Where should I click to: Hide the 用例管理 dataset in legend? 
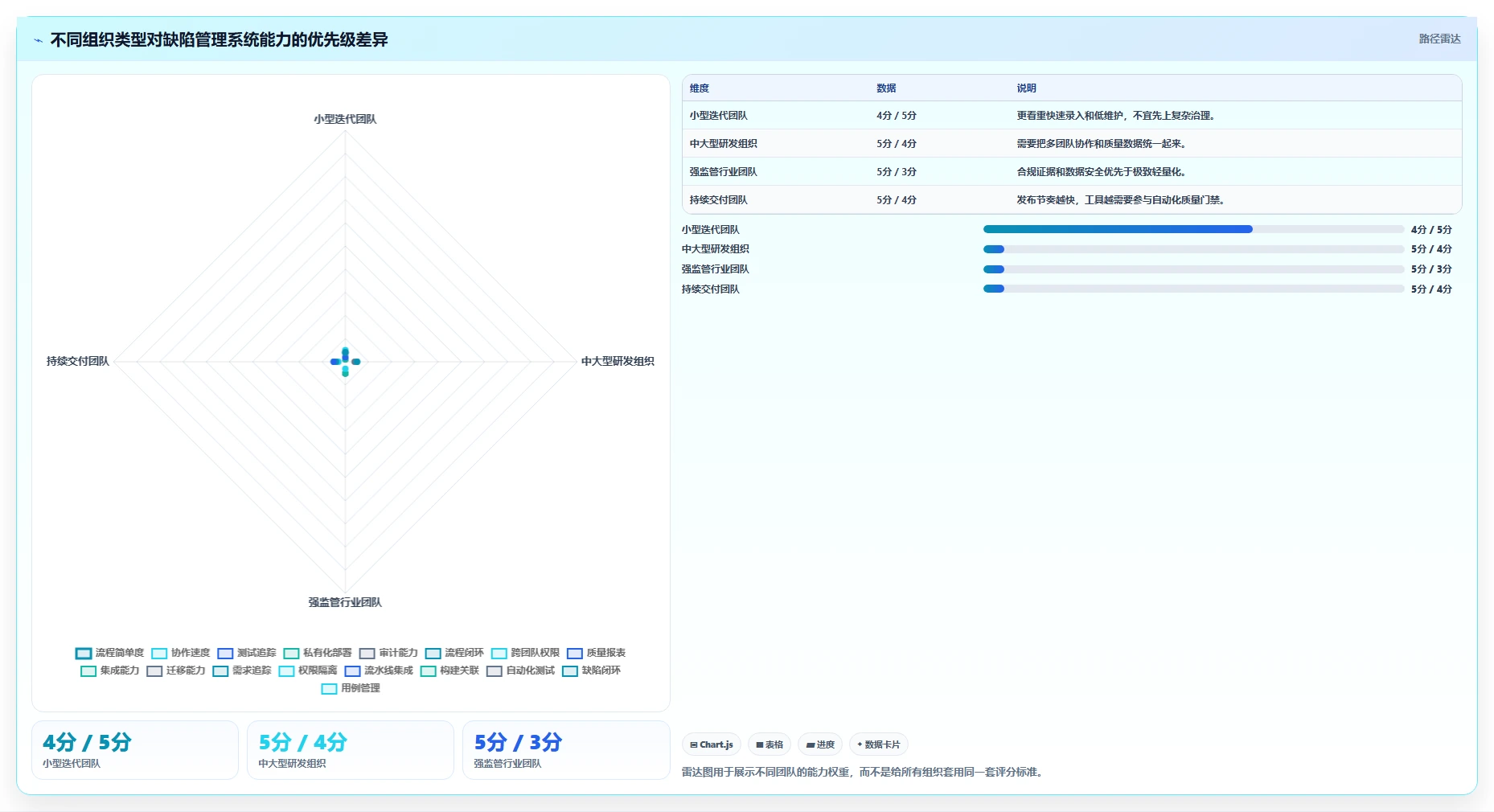pos(351,688)
